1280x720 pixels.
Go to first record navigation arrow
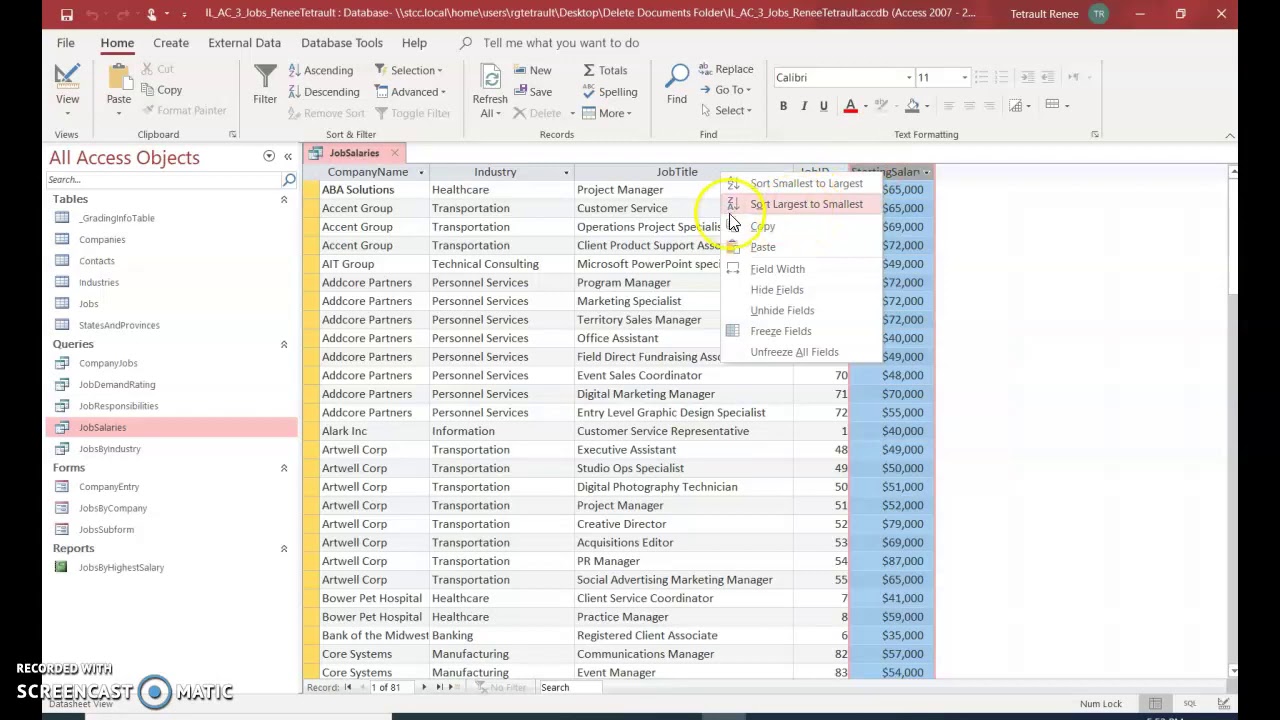[348, 688]
